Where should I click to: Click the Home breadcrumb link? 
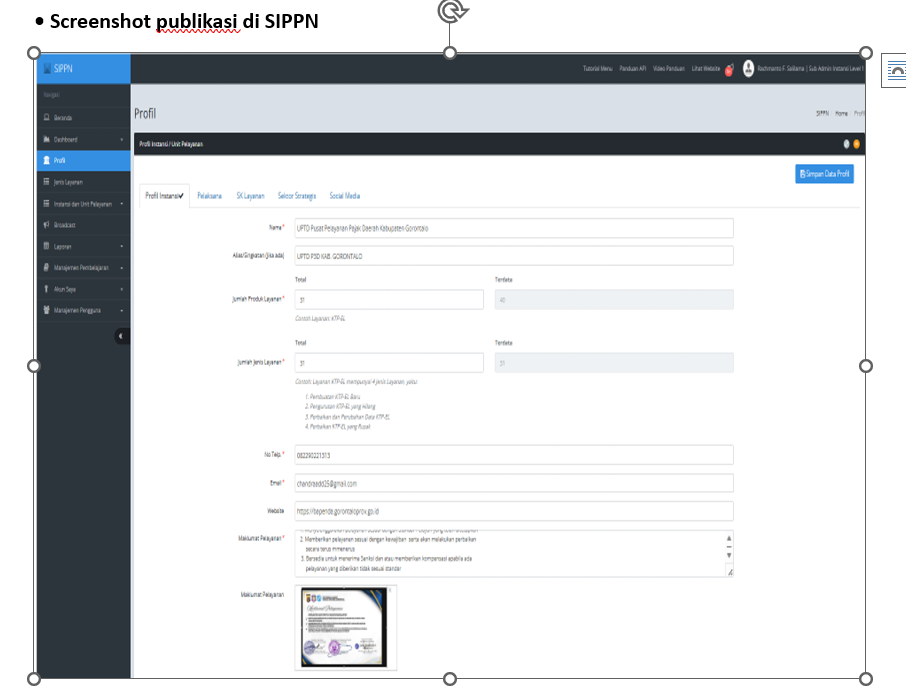click(841, 113)
